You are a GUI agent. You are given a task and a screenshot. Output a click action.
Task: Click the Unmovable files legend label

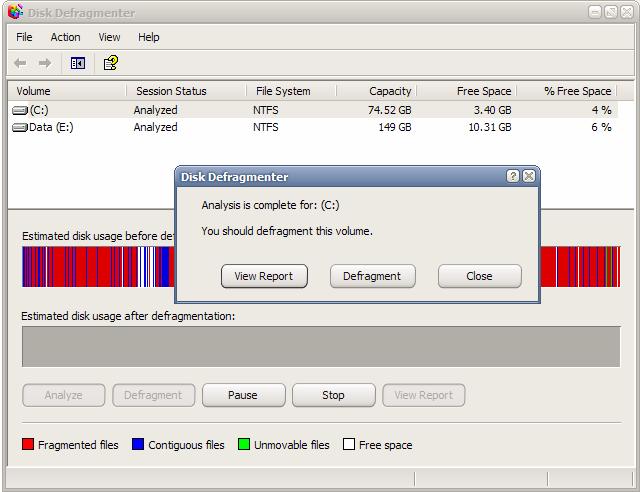click(292, 445)
